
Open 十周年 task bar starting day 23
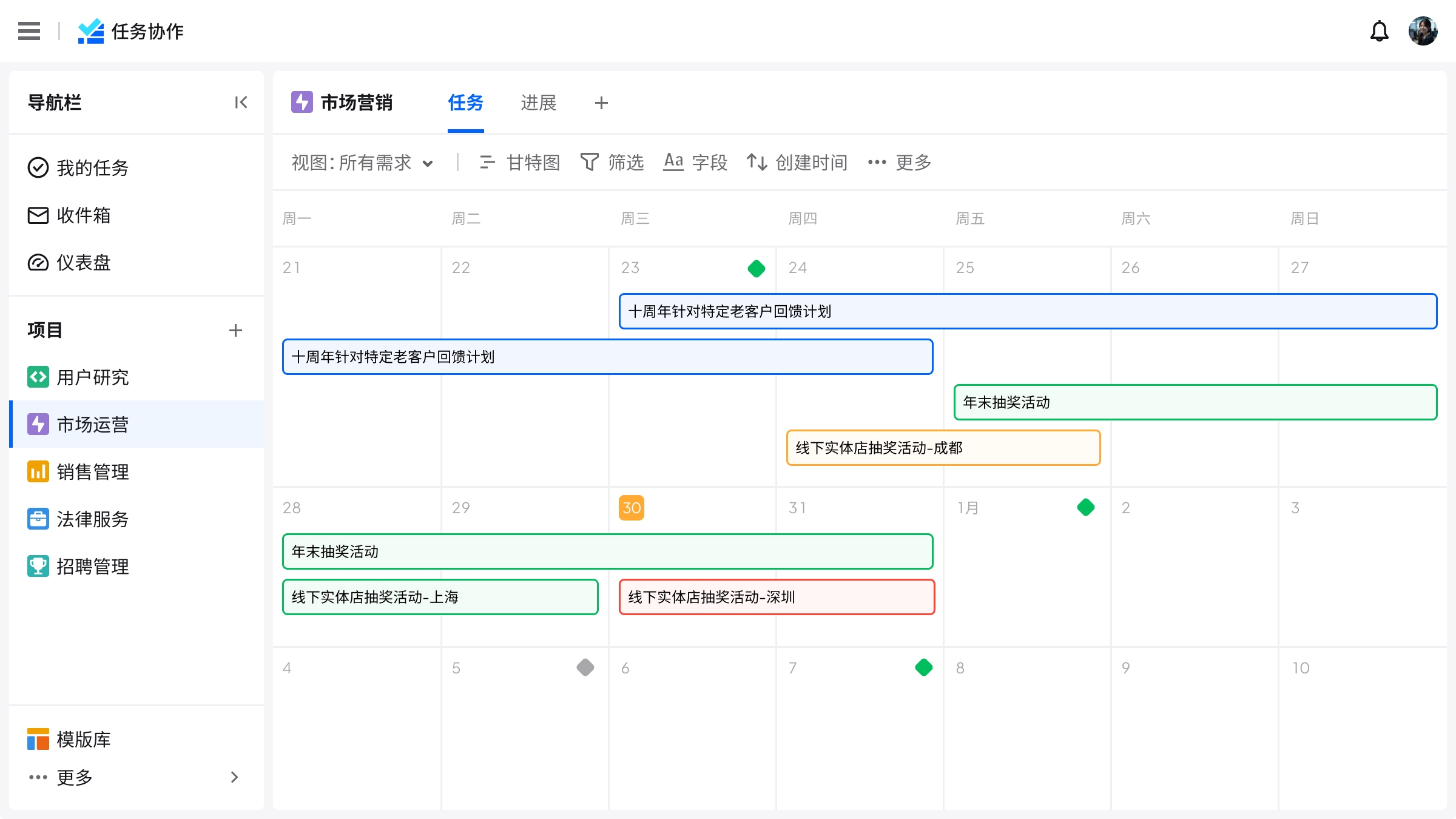pos(1028,311)
